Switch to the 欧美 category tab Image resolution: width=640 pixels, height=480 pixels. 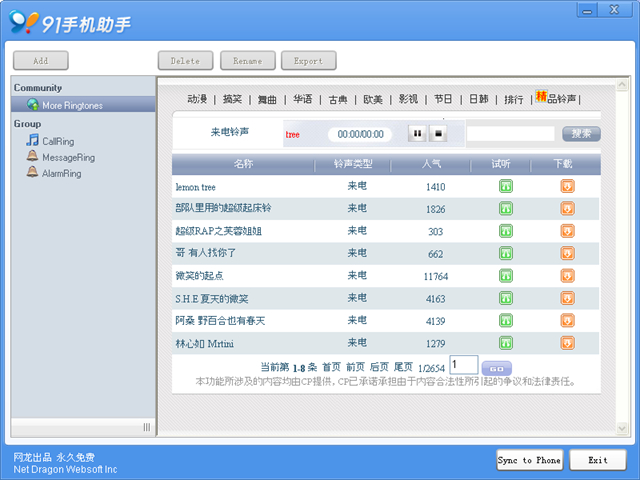(373, 99)
